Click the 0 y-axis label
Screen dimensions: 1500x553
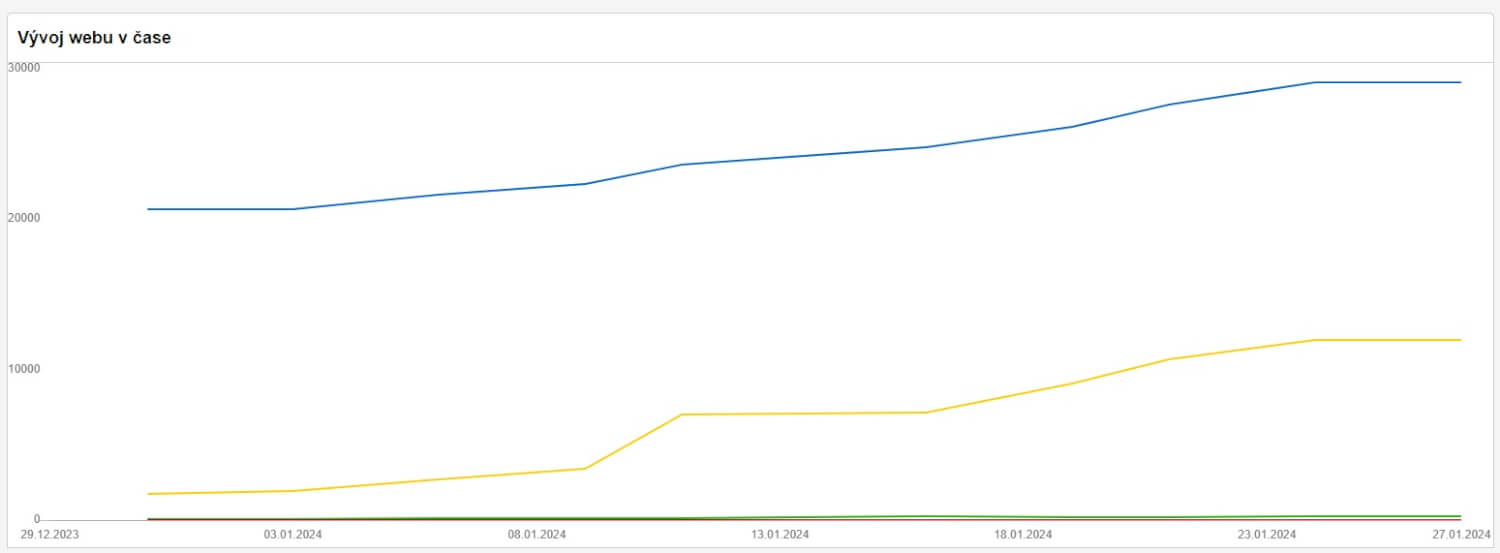36,519
